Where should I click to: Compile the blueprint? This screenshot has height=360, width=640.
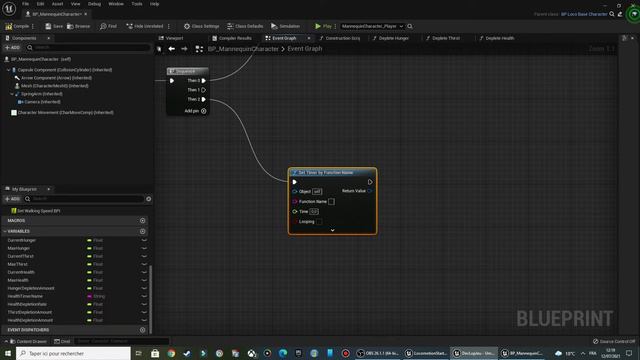[x=17, y=26]
